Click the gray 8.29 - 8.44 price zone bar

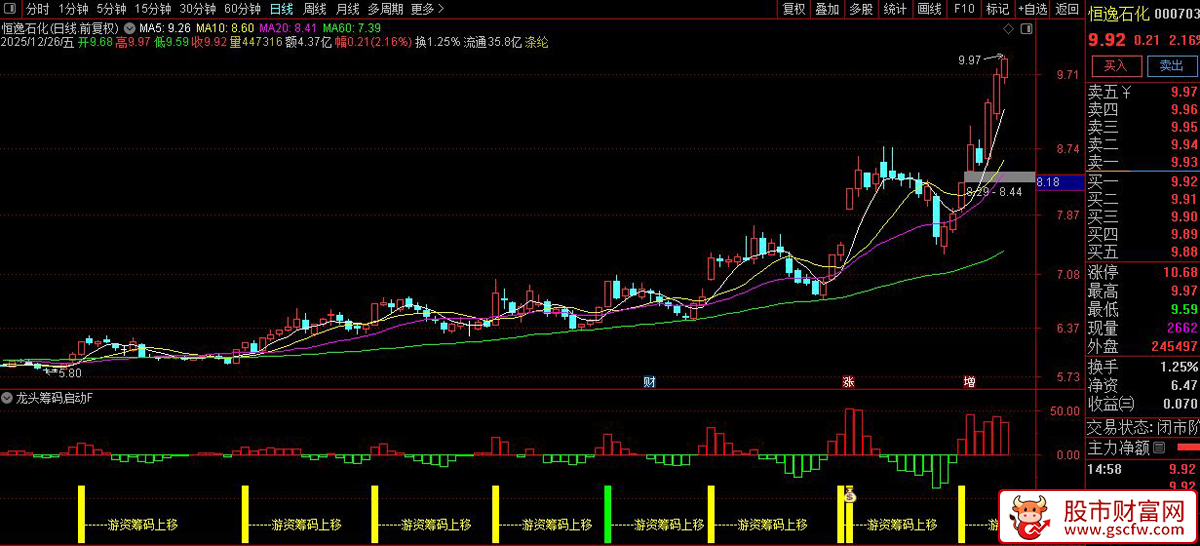[998, 177]
